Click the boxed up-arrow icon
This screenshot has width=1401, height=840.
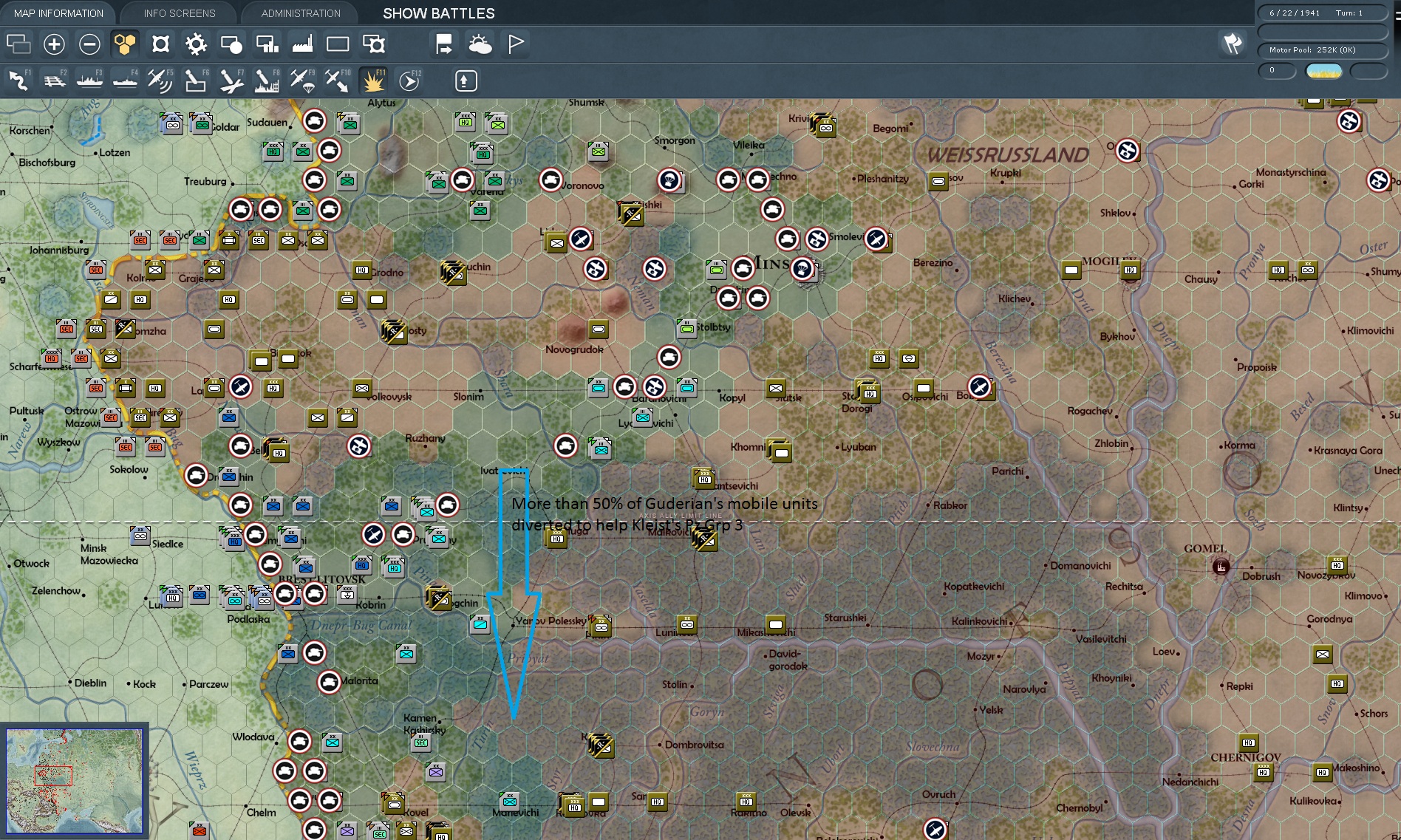[x=466, y=81]
